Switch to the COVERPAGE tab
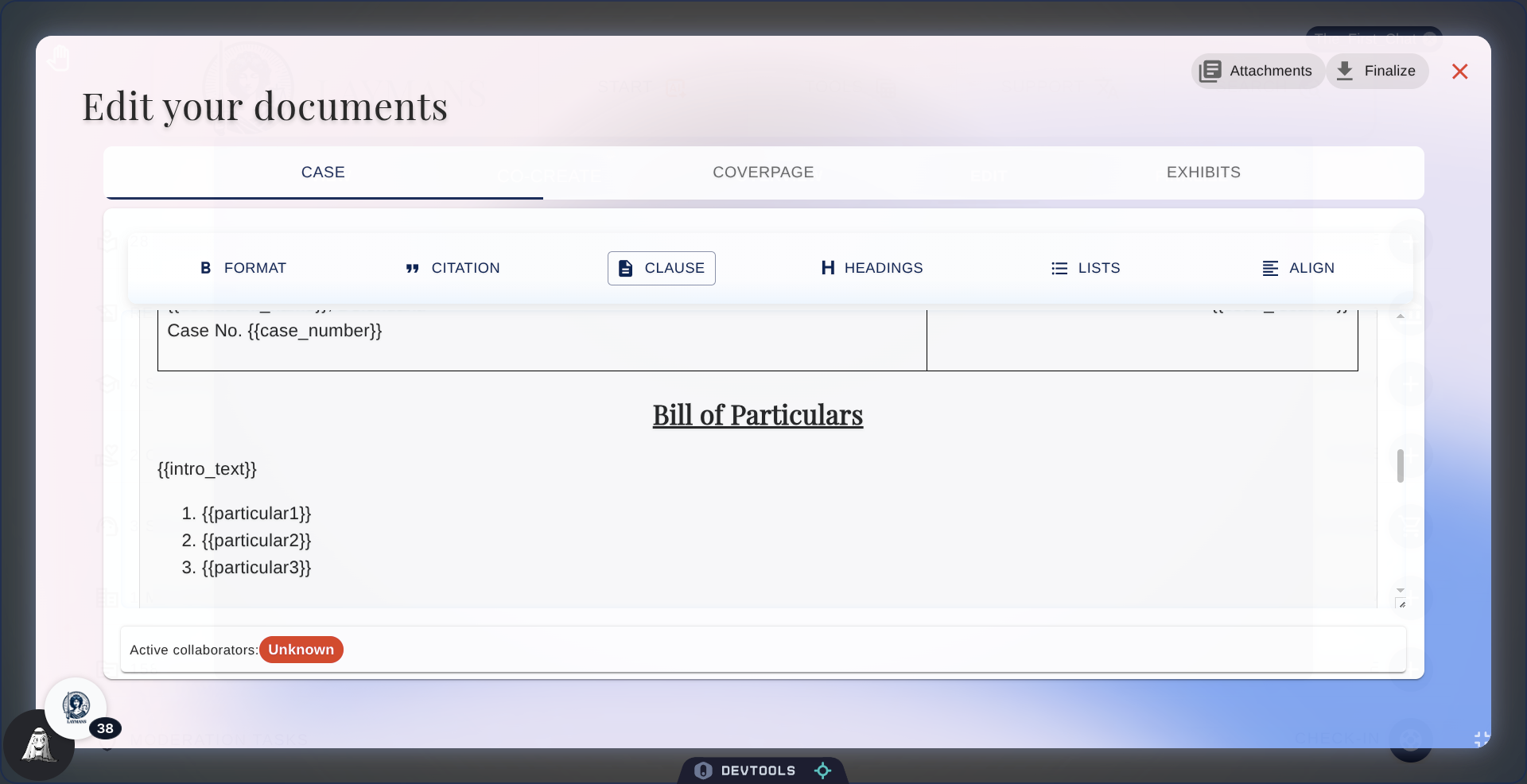This screenshot has width=1527, height=784. [763, 173]
